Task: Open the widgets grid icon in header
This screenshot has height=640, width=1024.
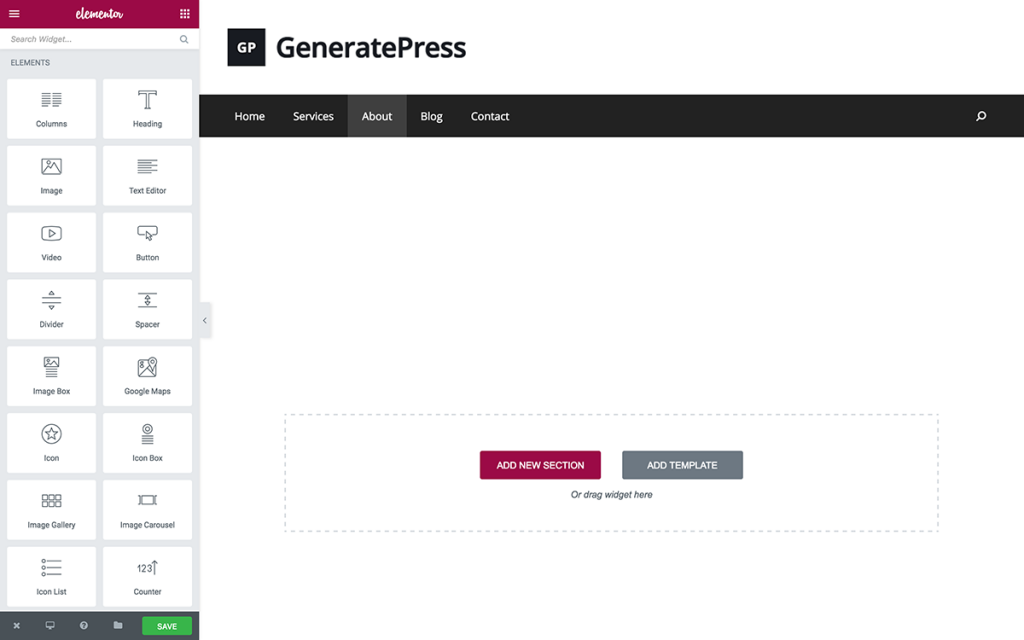Action: 185,14
